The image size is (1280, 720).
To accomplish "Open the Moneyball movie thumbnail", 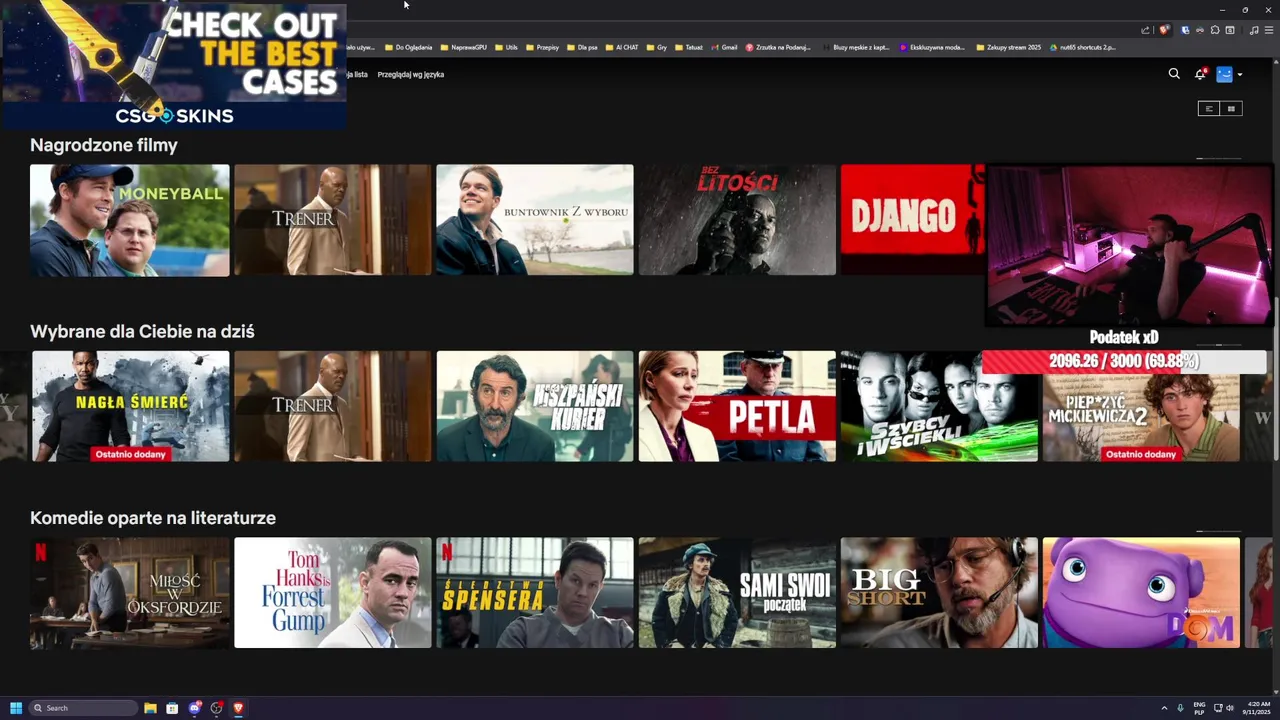I will pyautogui.click(x=130, y=220).
